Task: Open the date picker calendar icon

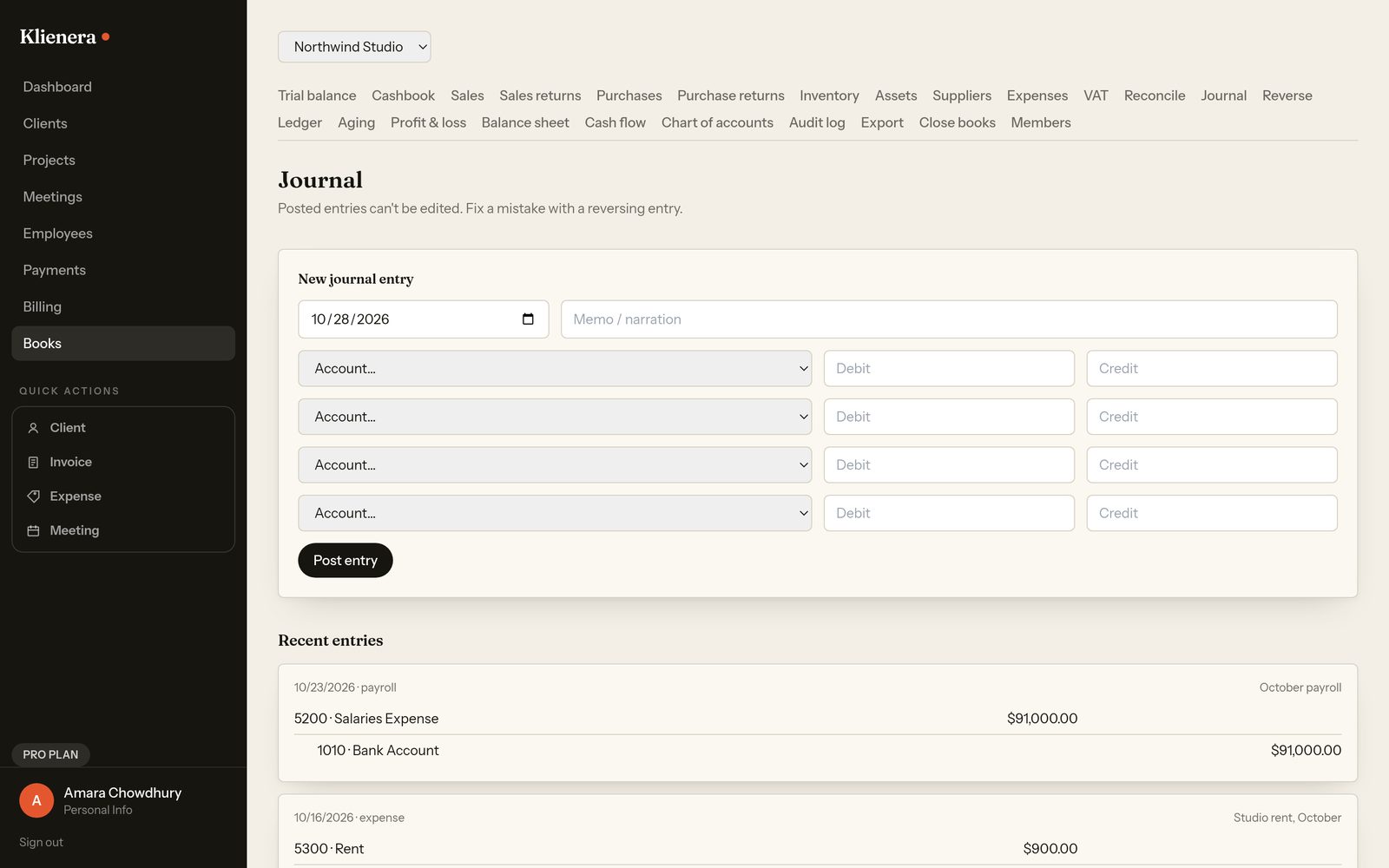Action: pos(528,319)
